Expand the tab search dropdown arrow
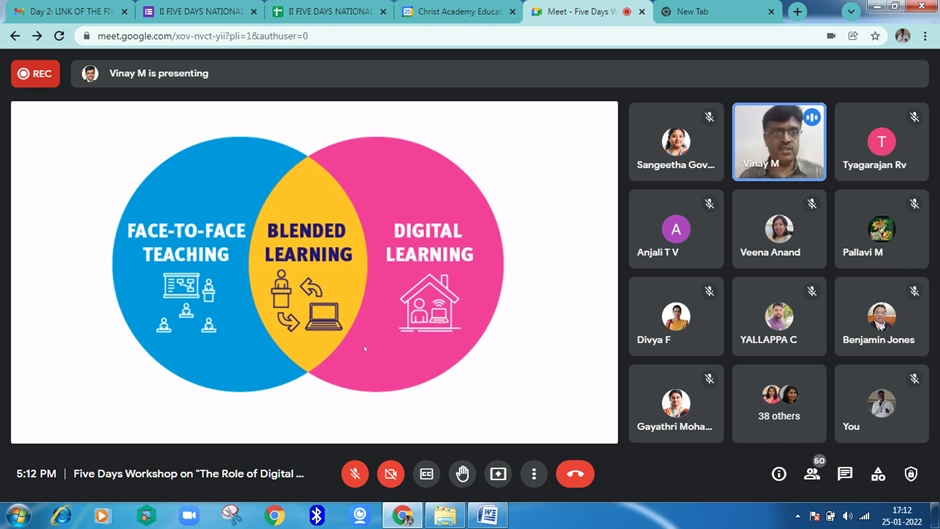 pos(851,12)
